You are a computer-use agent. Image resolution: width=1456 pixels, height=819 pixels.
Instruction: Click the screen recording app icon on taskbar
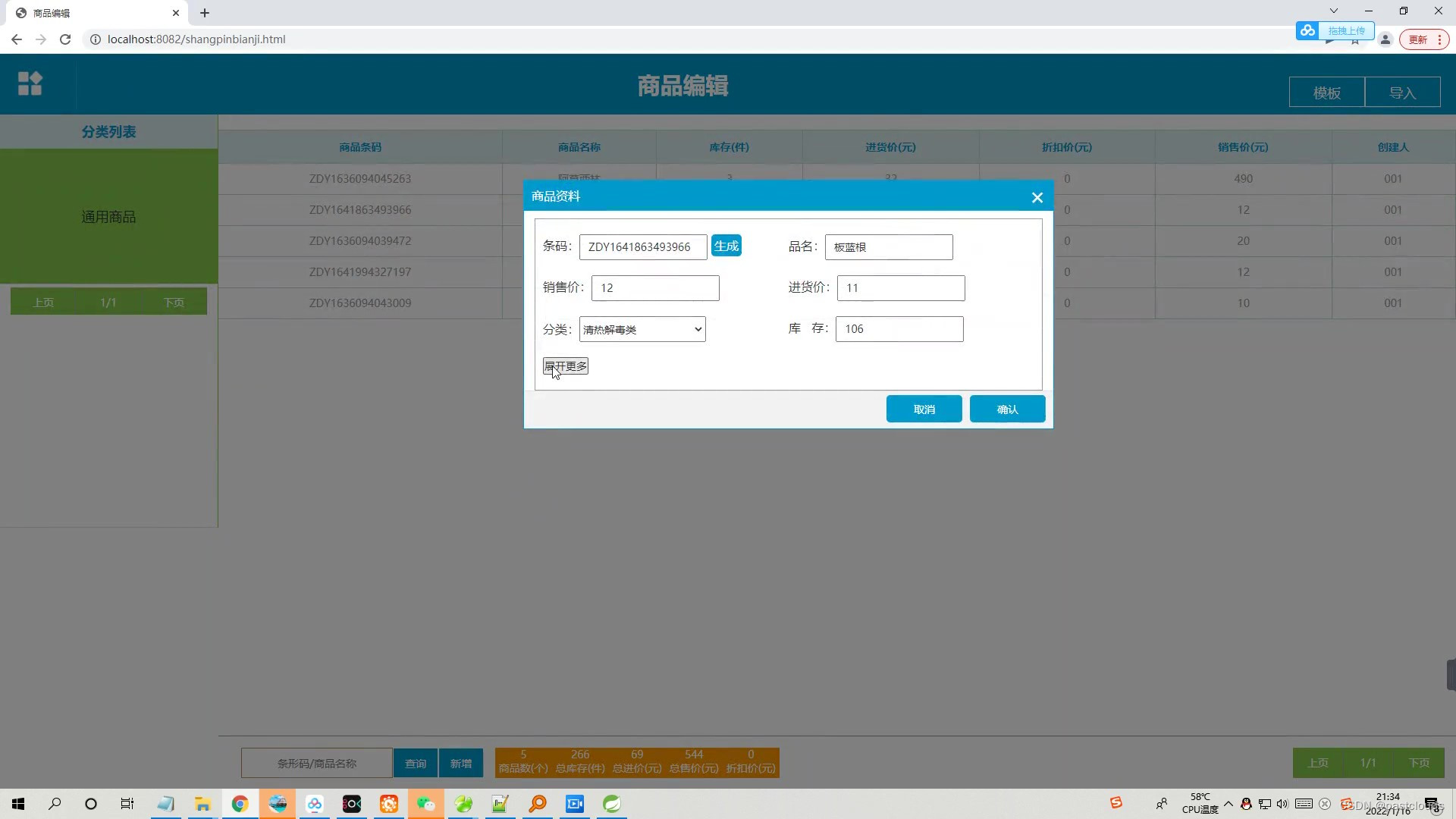tap(574, 805)
